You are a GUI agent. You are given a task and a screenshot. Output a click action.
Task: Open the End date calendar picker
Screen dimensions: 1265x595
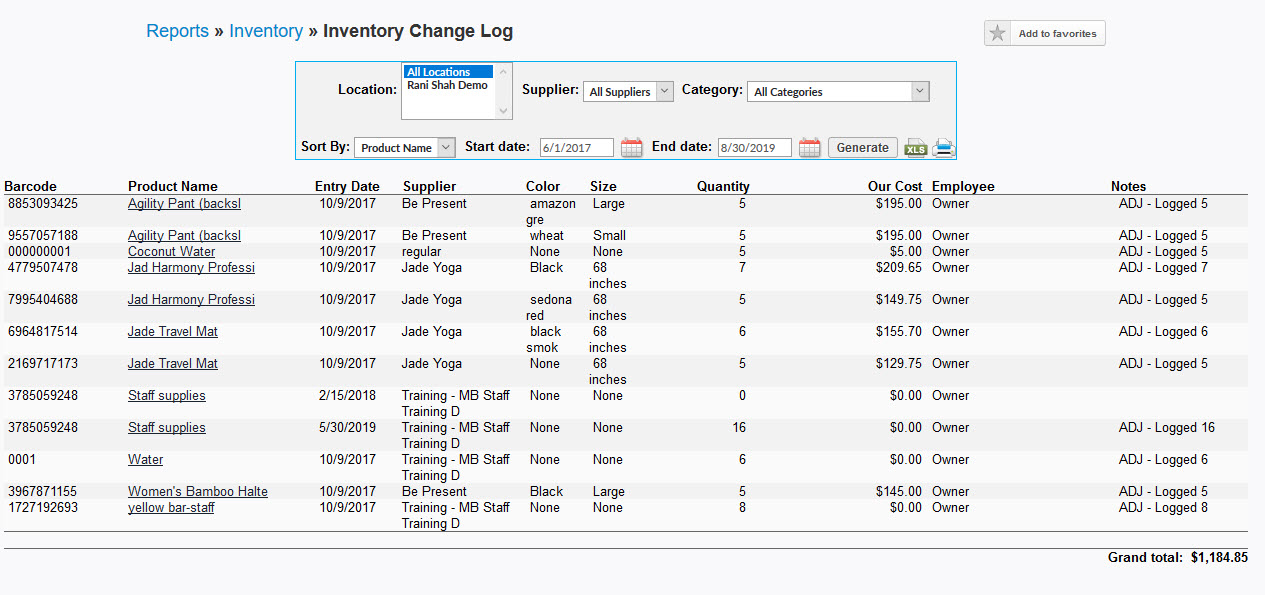pos(809,147)
